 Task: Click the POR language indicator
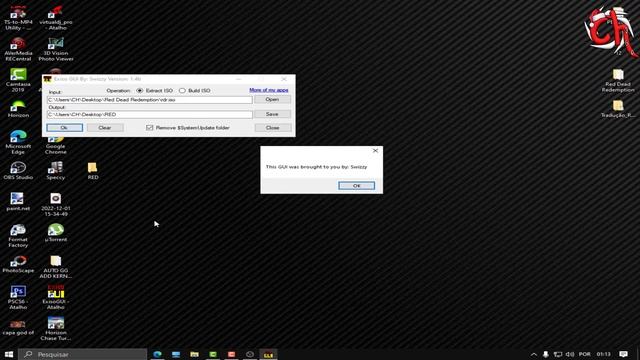click(584, 354)
